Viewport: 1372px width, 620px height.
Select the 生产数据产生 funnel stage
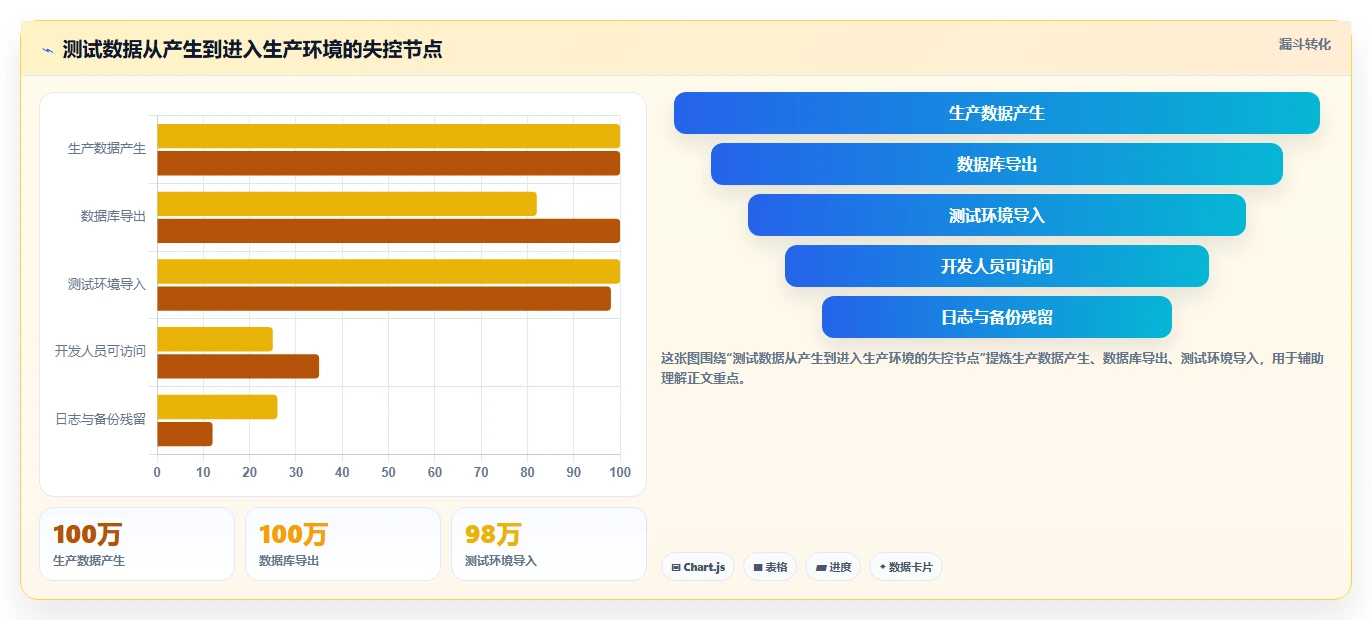point(997,113)
